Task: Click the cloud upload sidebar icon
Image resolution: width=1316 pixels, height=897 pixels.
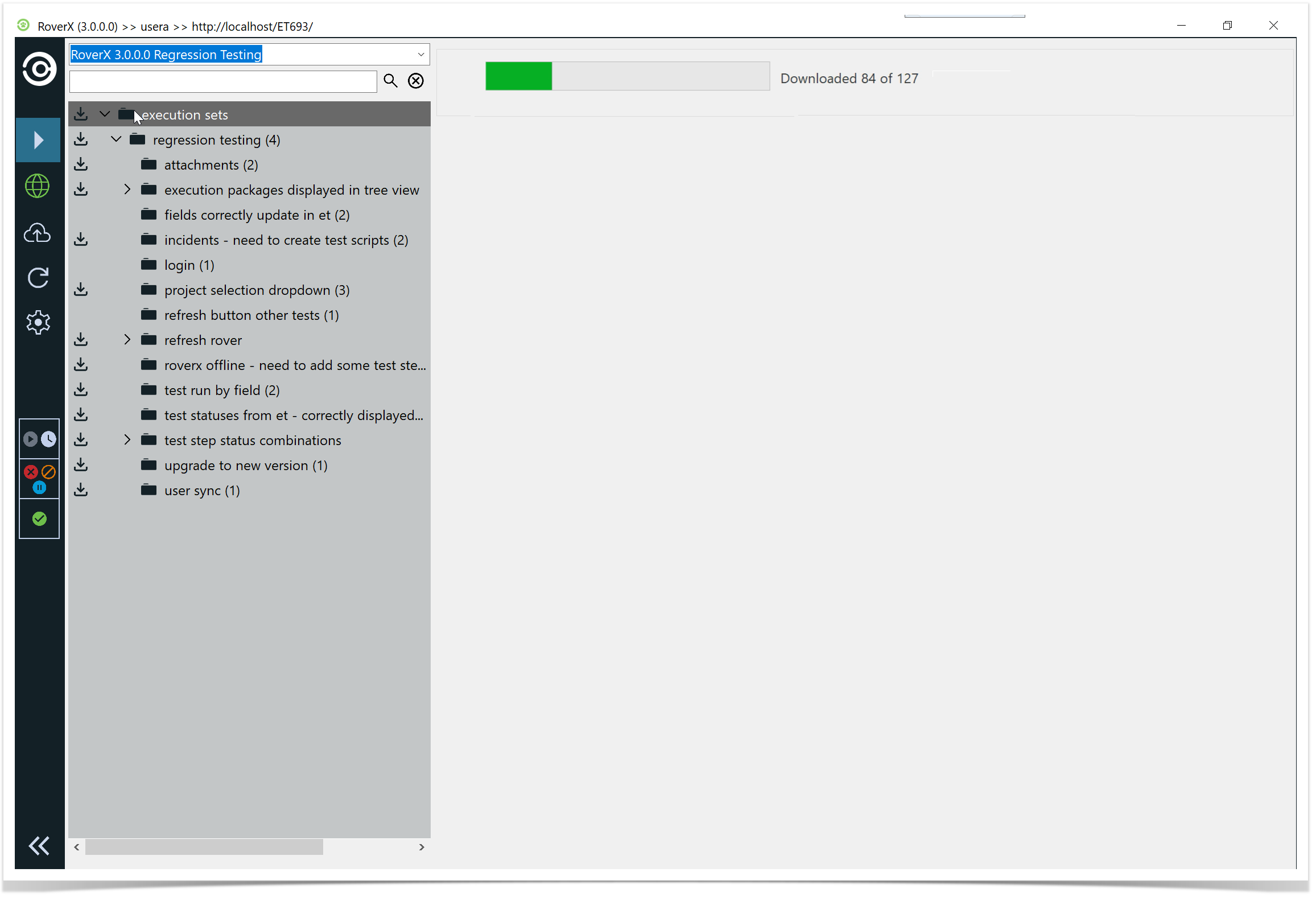Action: coord(38,233)
